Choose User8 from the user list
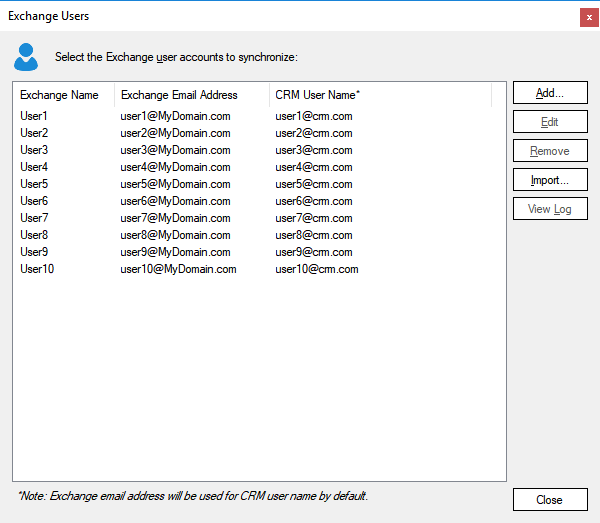This screenshot has width=600, height=523. tap(34, 235)
